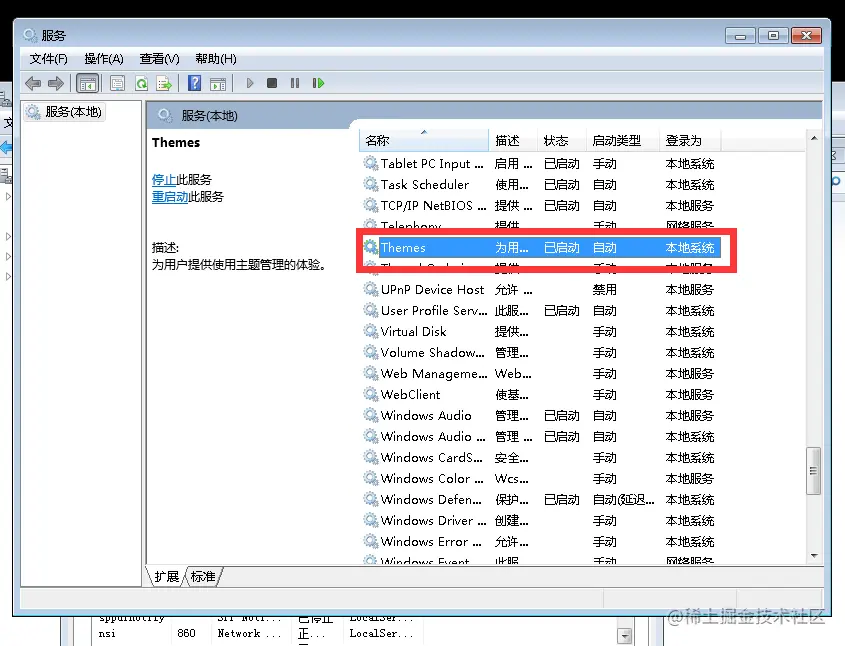845x646 pixels.
Task: Click gear icon of Virtual Disk row
Action: tap(371, 331)
